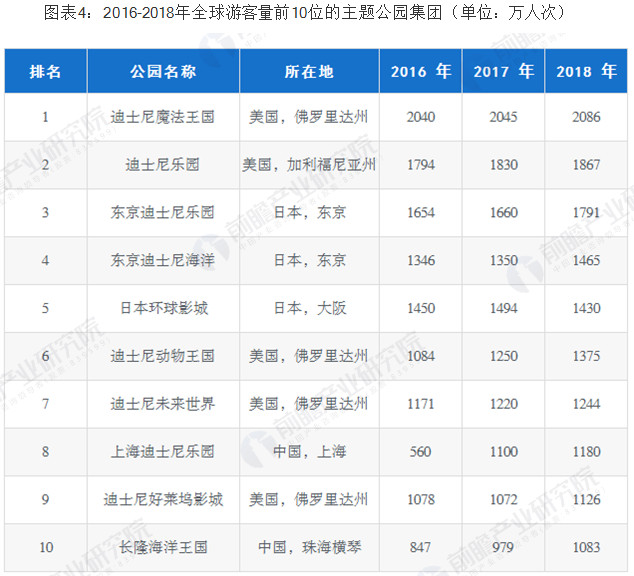Click the value 1660

[x=504, y=213]
